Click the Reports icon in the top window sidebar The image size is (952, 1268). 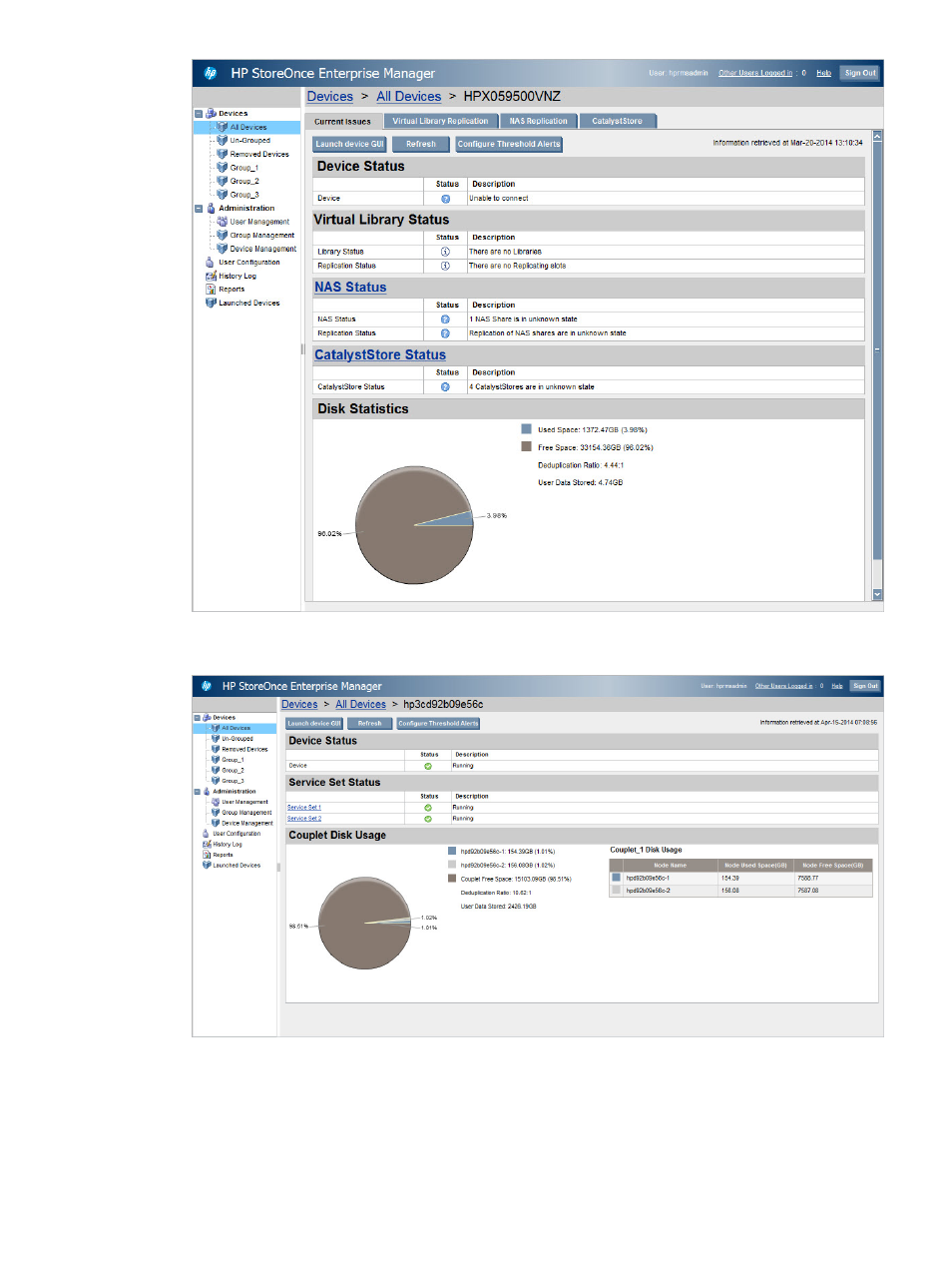click(x=211, y=290)
